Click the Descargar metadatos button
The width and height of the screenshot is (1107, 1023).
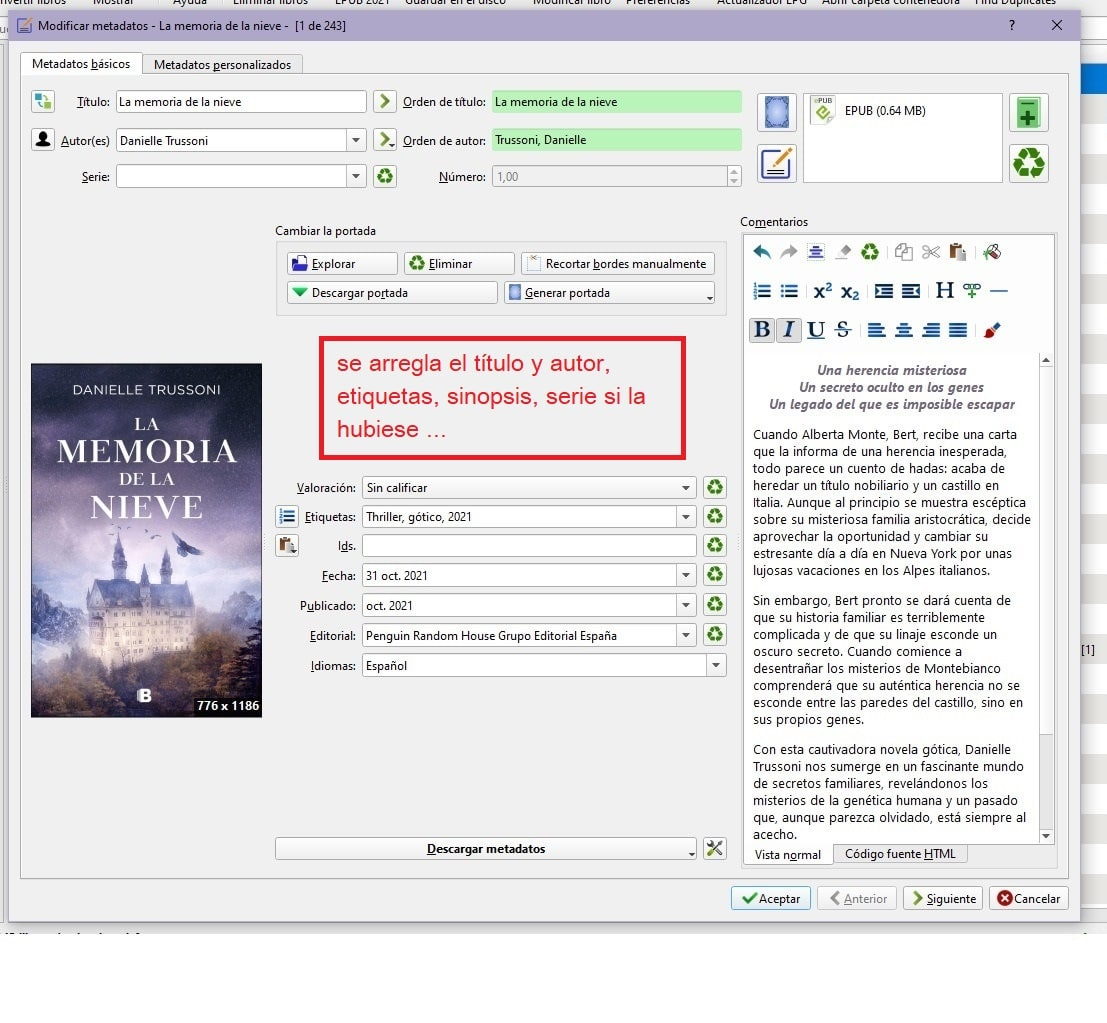[485, 848]
